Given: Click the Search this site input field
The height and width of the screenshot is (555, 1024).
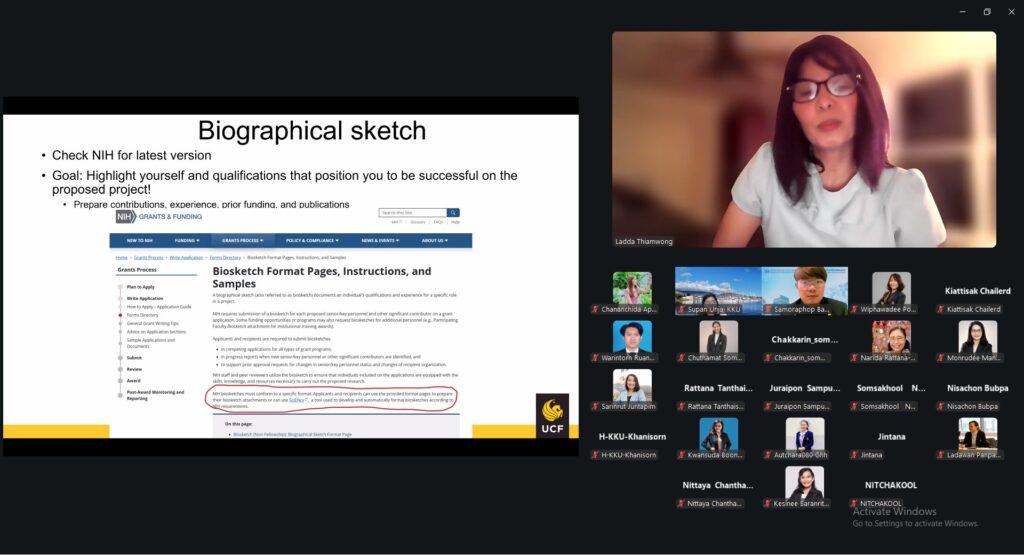Looking at the screenshot, I should (x=412, y=213).
